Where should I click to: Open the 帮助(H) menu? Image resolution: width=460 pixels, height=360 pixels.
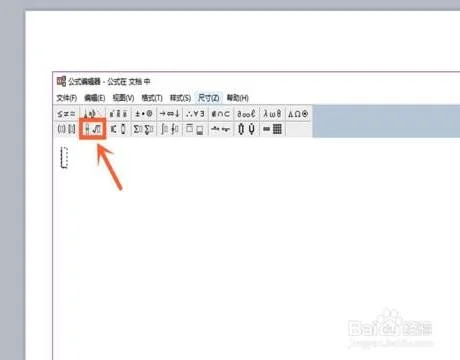(238, 98)
